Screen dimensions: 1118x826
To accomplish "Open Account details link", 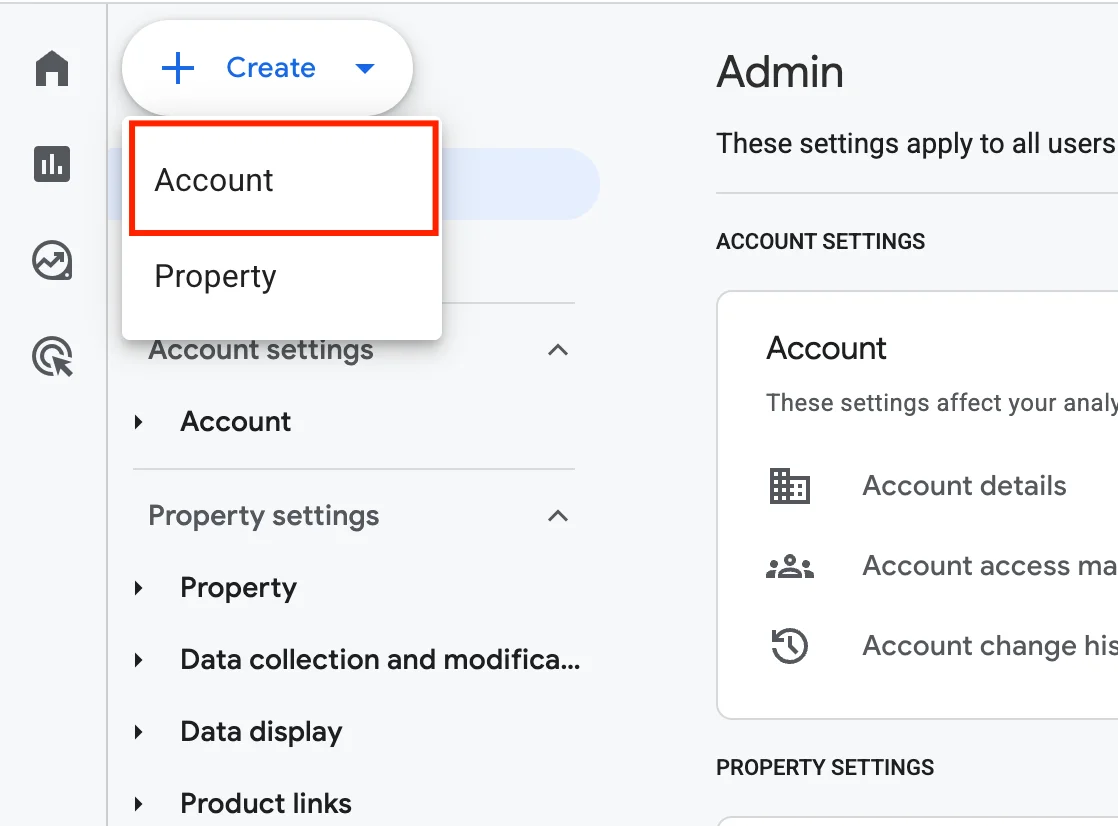I will pyautogui.click(x=964, y=486).
